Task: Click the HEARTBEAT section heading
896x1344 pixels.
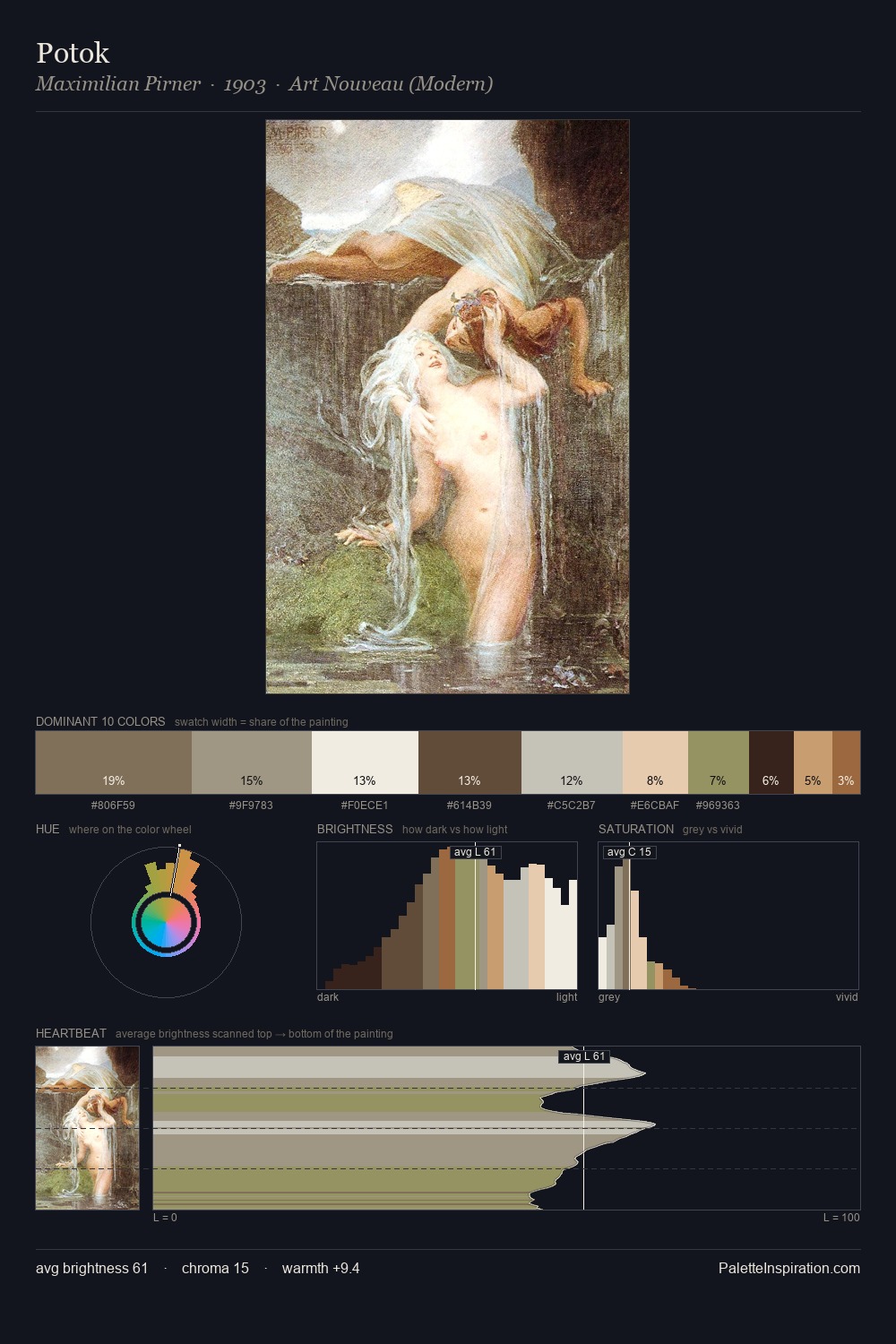Action: click(x=71, y=1033)
